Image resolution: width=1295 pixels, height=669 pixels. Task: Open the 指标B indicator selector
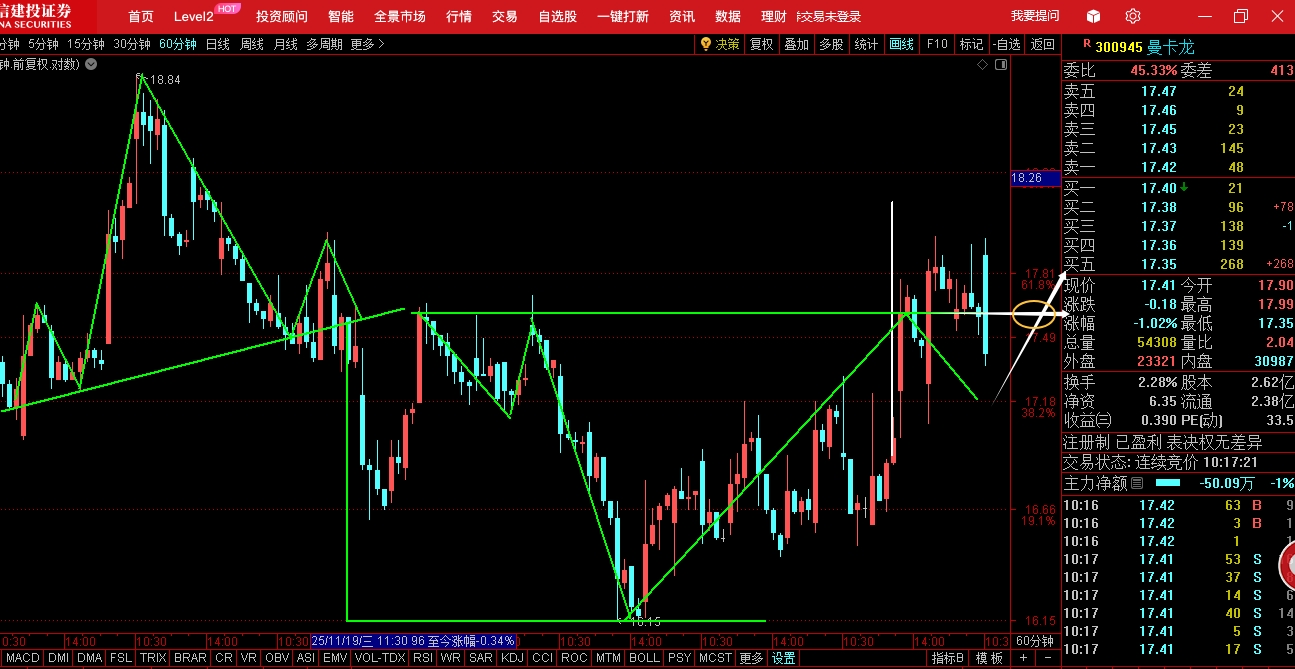tap(947, 658)
